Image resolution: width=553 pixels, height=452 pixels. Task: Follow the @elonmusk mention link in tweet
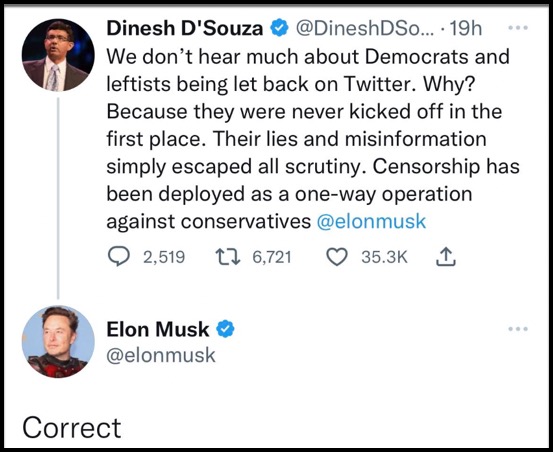coord(371,221)
